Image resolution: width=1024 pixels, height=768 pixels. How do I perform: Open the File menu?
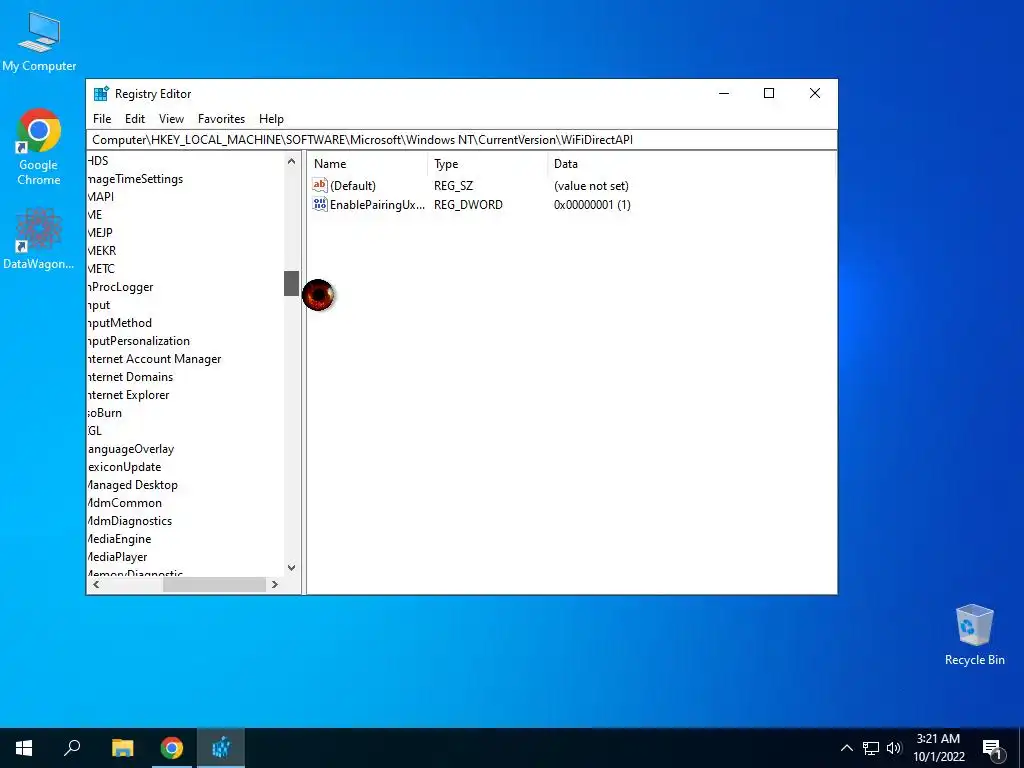tap(102, 119)
